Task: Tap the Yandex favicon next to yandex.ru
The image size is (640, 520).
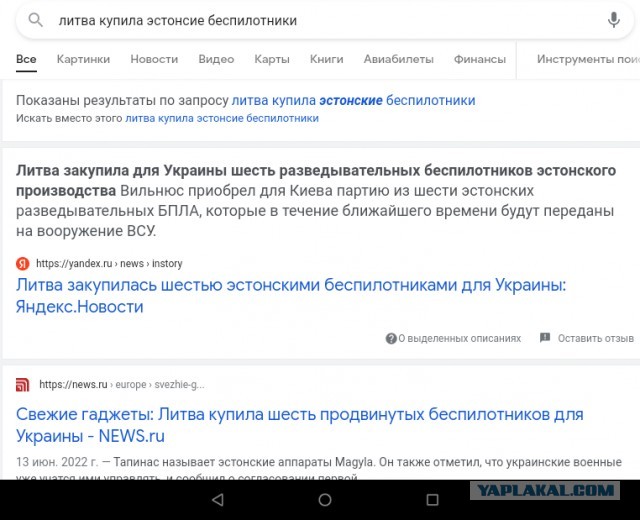Action: [23, 264]
